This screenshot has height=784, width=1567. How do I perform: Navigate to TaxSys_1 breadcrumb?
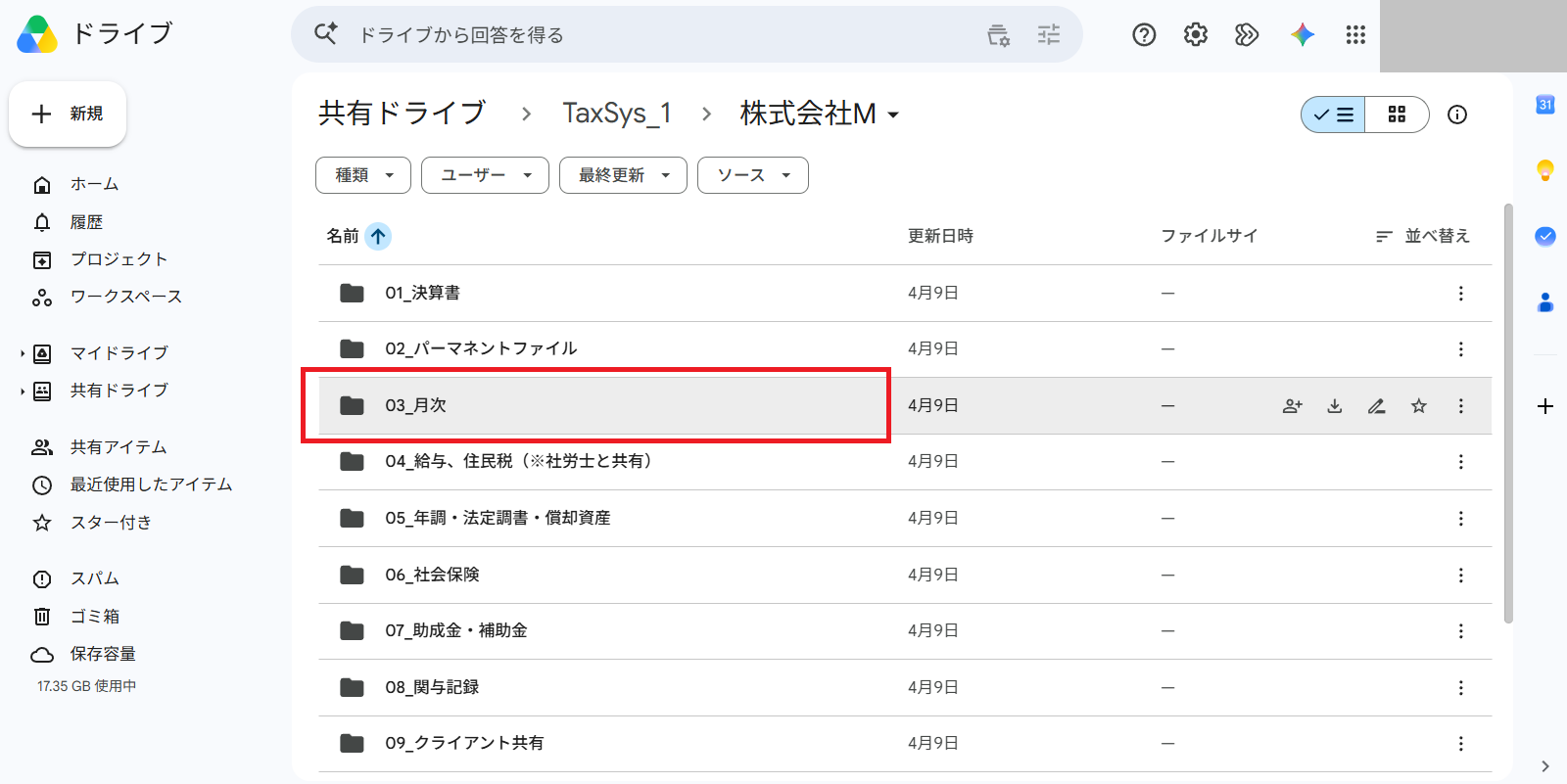[617, 115]
